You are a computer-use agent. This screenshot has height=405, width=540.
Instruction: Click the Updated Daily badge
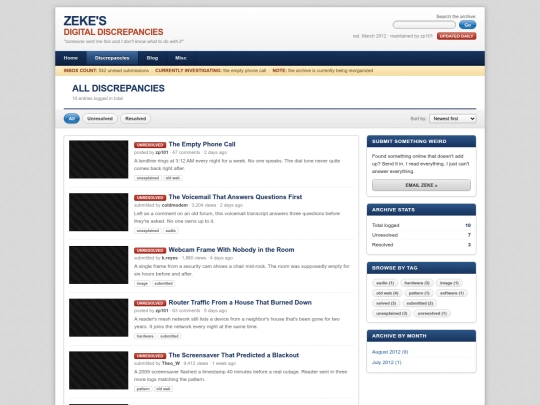(456, 36)
